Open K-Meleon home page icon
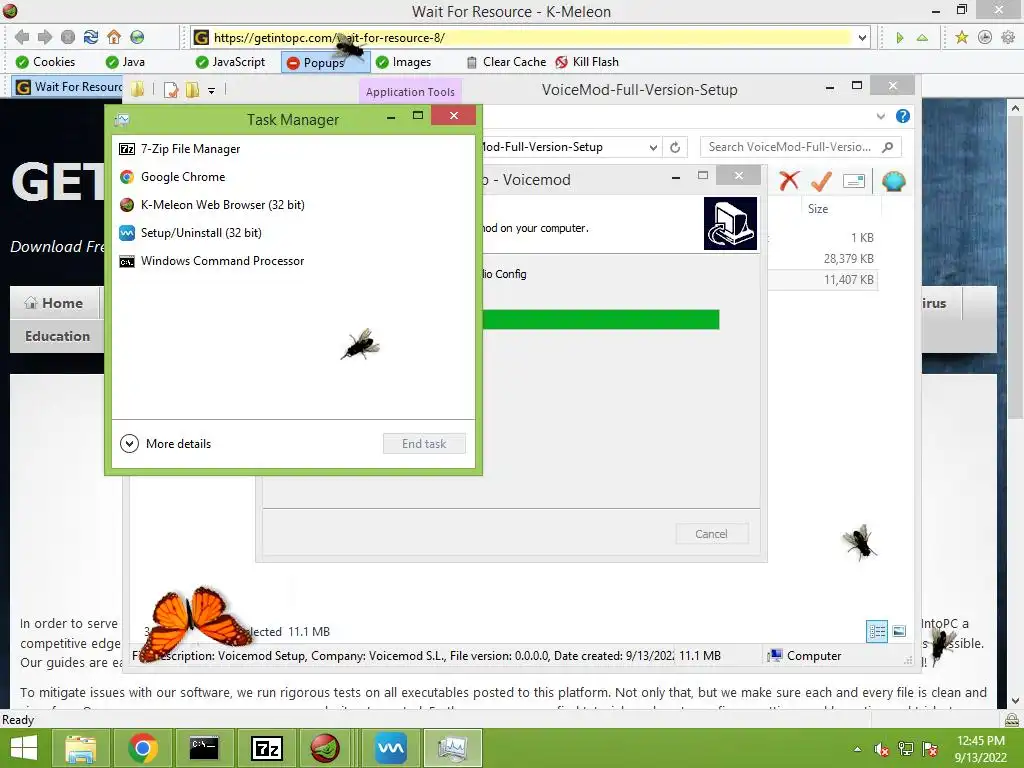Screen dimensions: 1024x768 114,37
